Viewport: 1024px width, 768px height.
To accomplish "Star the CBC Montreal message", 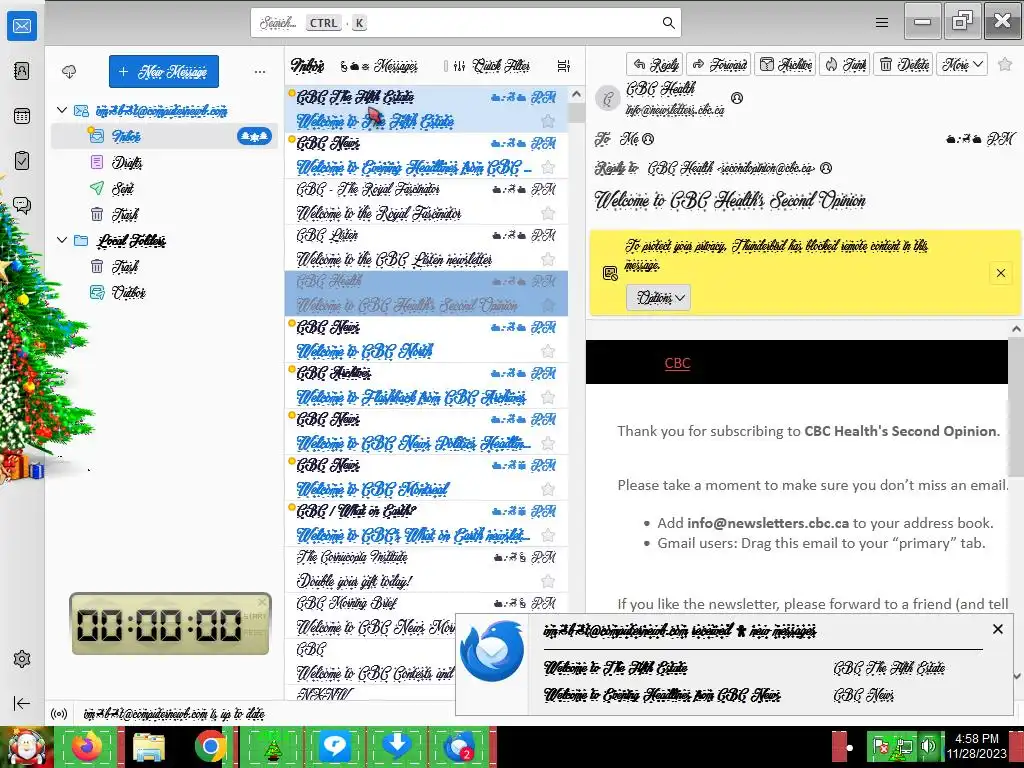I will pos(548,489).
